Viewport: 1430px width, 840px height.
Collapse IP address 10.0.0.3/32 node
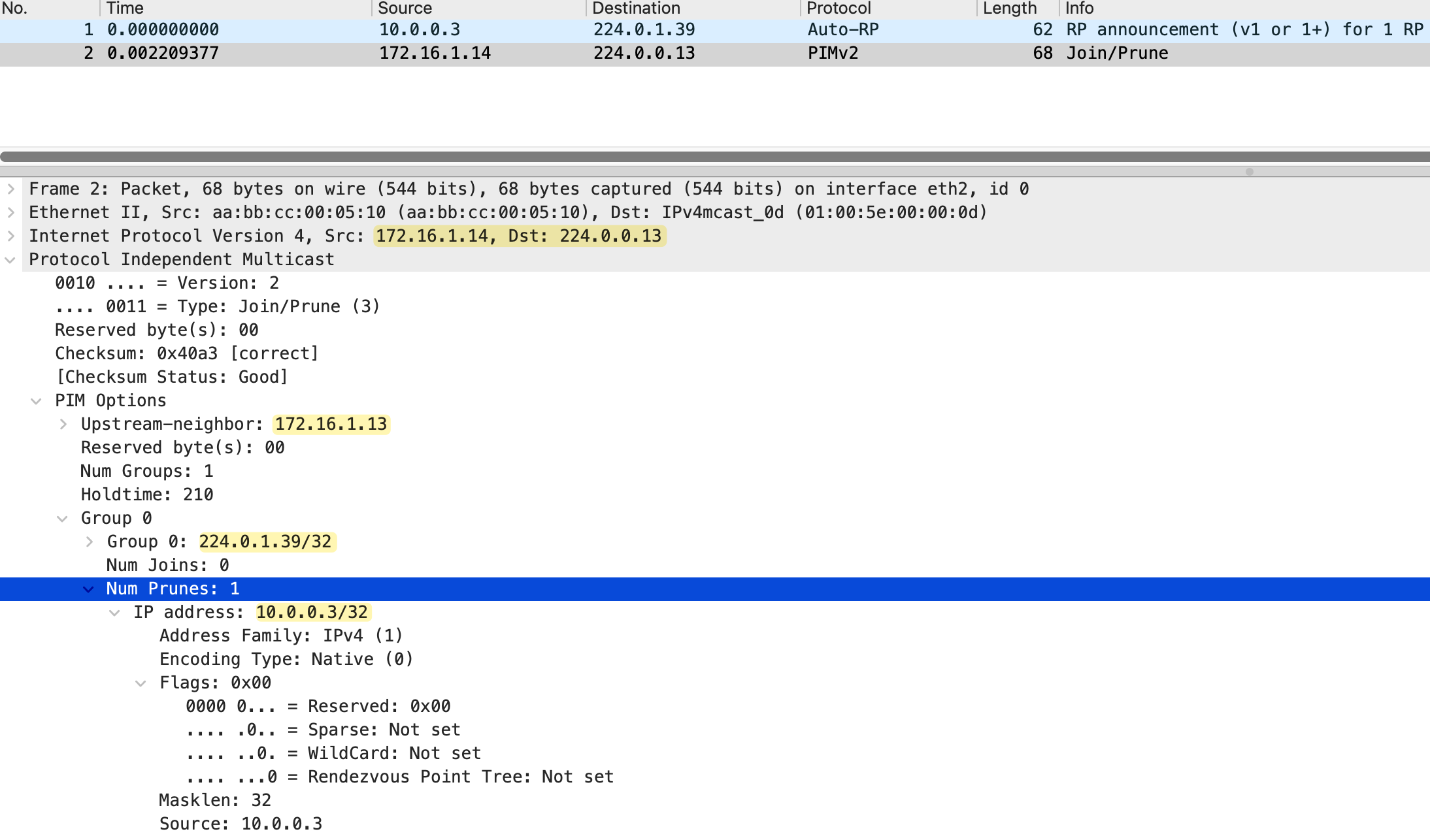pos(115,613)
